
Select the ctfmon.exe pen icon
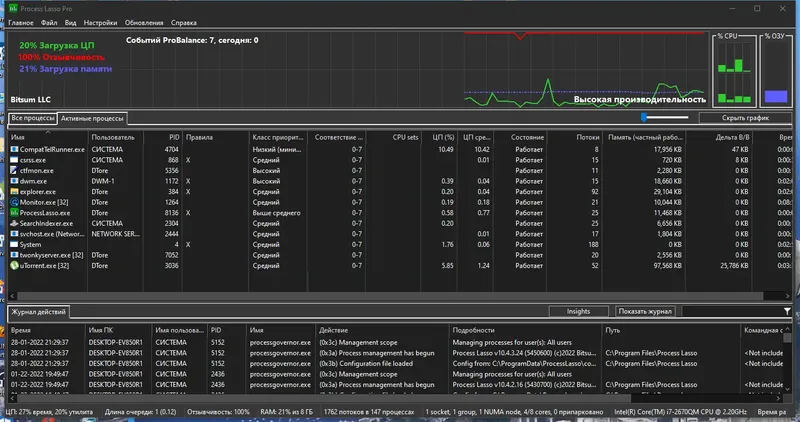coord(14,170)
